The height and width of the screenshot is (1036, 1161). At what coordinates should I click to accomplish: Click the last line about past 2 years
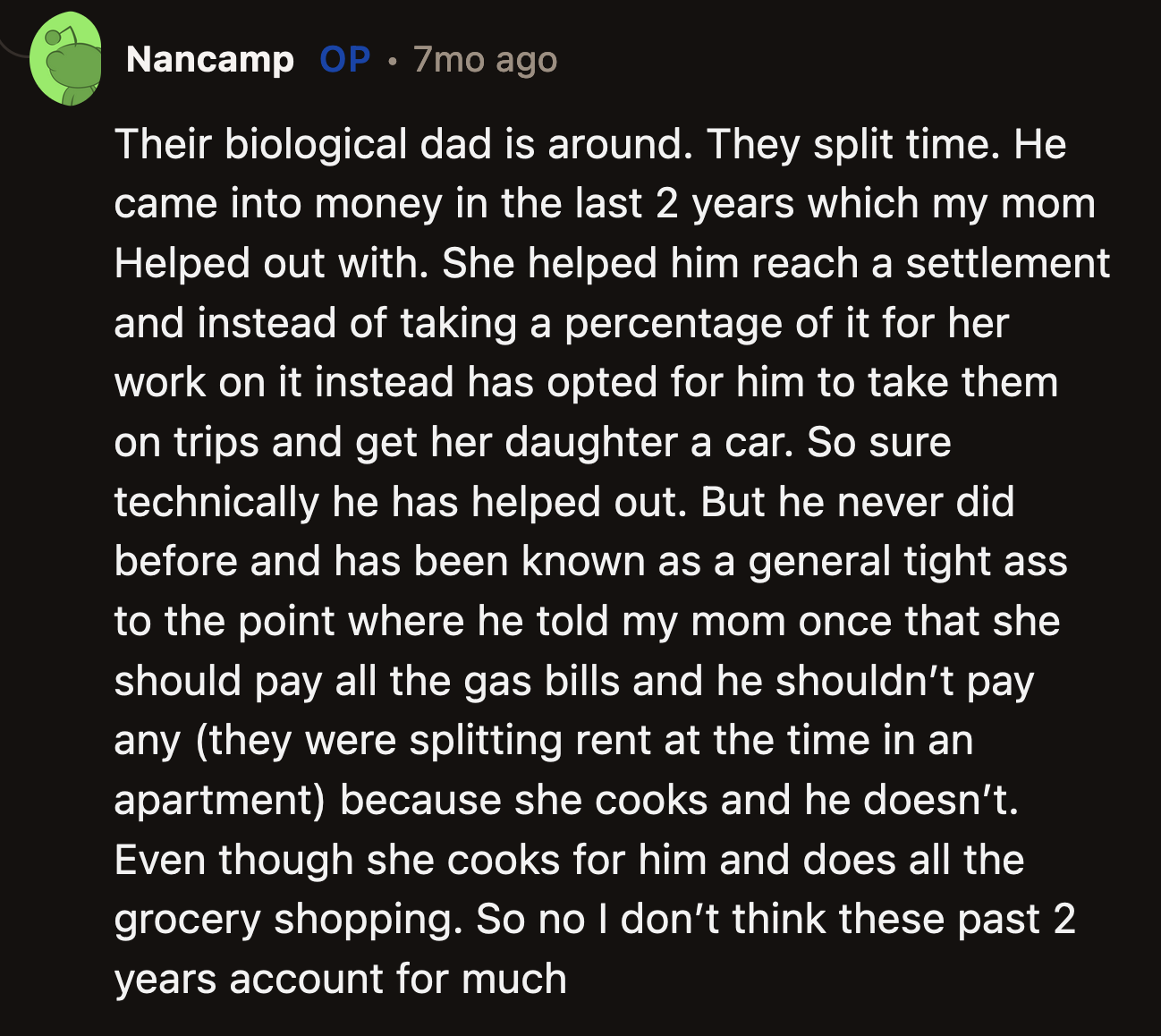(x=340, y=978)
